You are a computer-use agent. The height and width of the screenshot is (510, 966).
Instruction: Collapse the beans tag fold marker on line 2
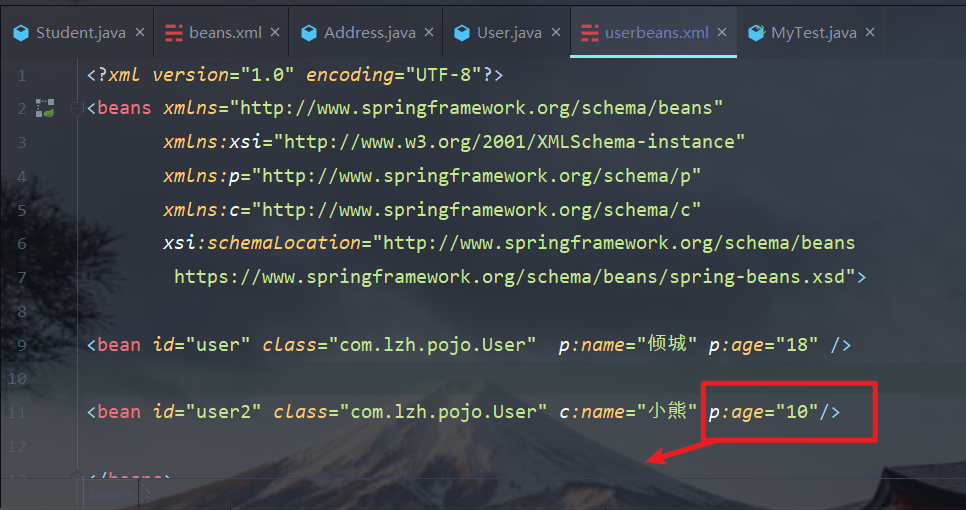point(77,109)
